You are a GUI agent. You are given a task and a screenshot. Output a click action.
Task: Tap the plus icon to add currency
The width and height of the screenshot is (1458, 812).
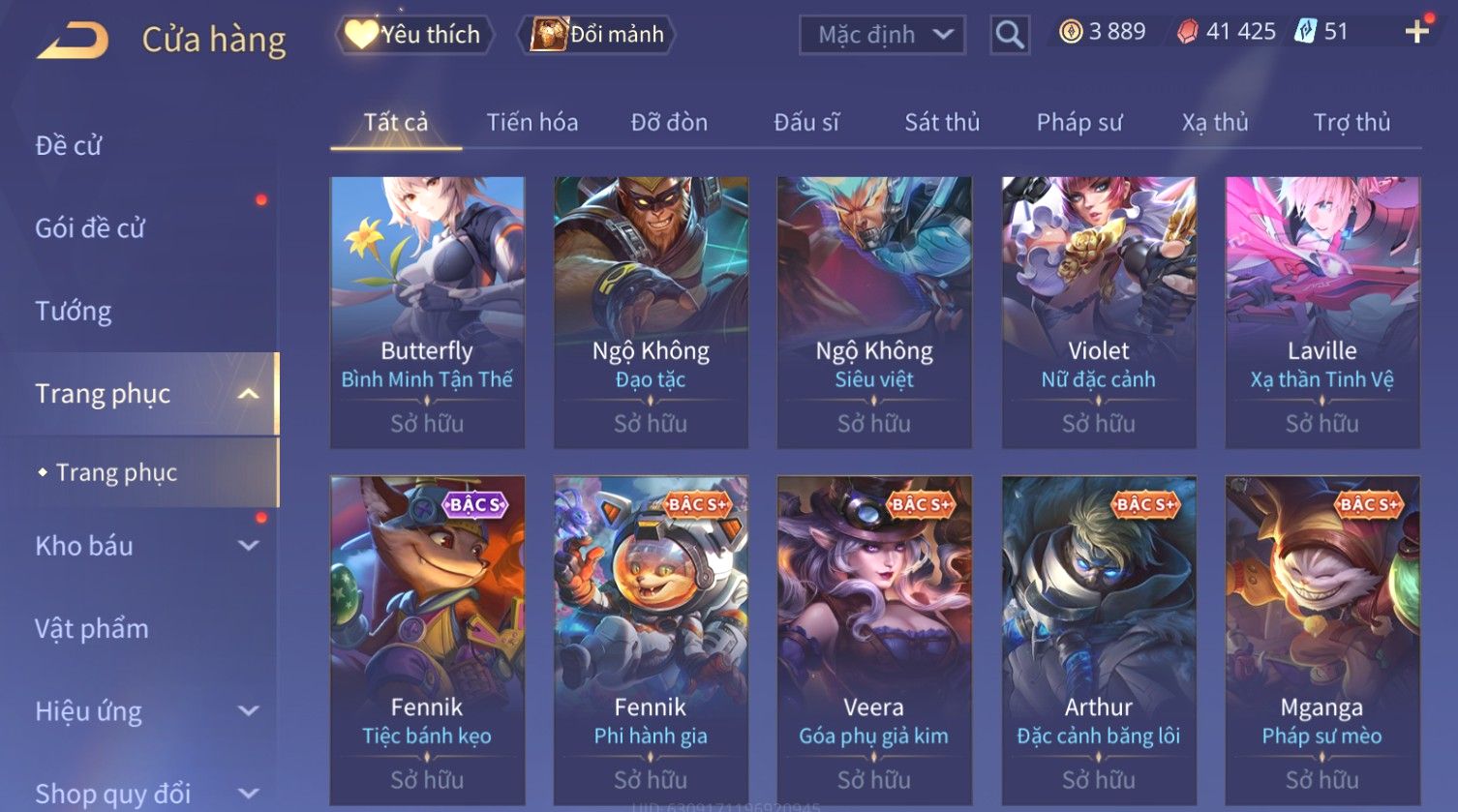[x=1416, y=32]
